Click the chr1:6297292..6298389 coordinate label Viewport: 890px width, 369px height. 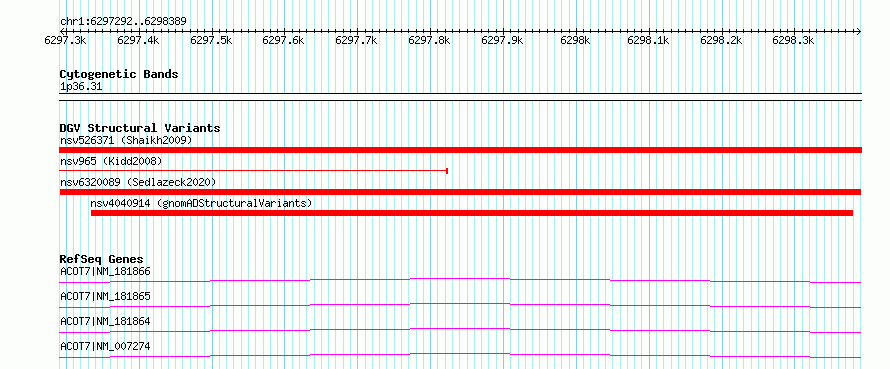point(123,21)
